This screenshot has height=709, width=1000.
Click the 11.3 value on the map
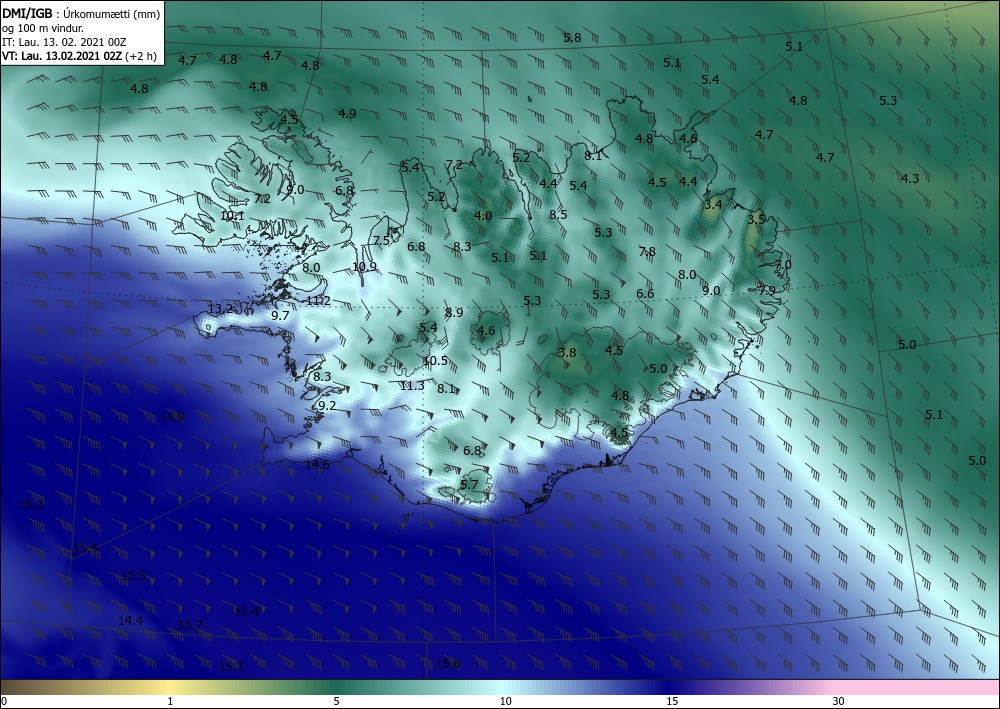point(412,386)
